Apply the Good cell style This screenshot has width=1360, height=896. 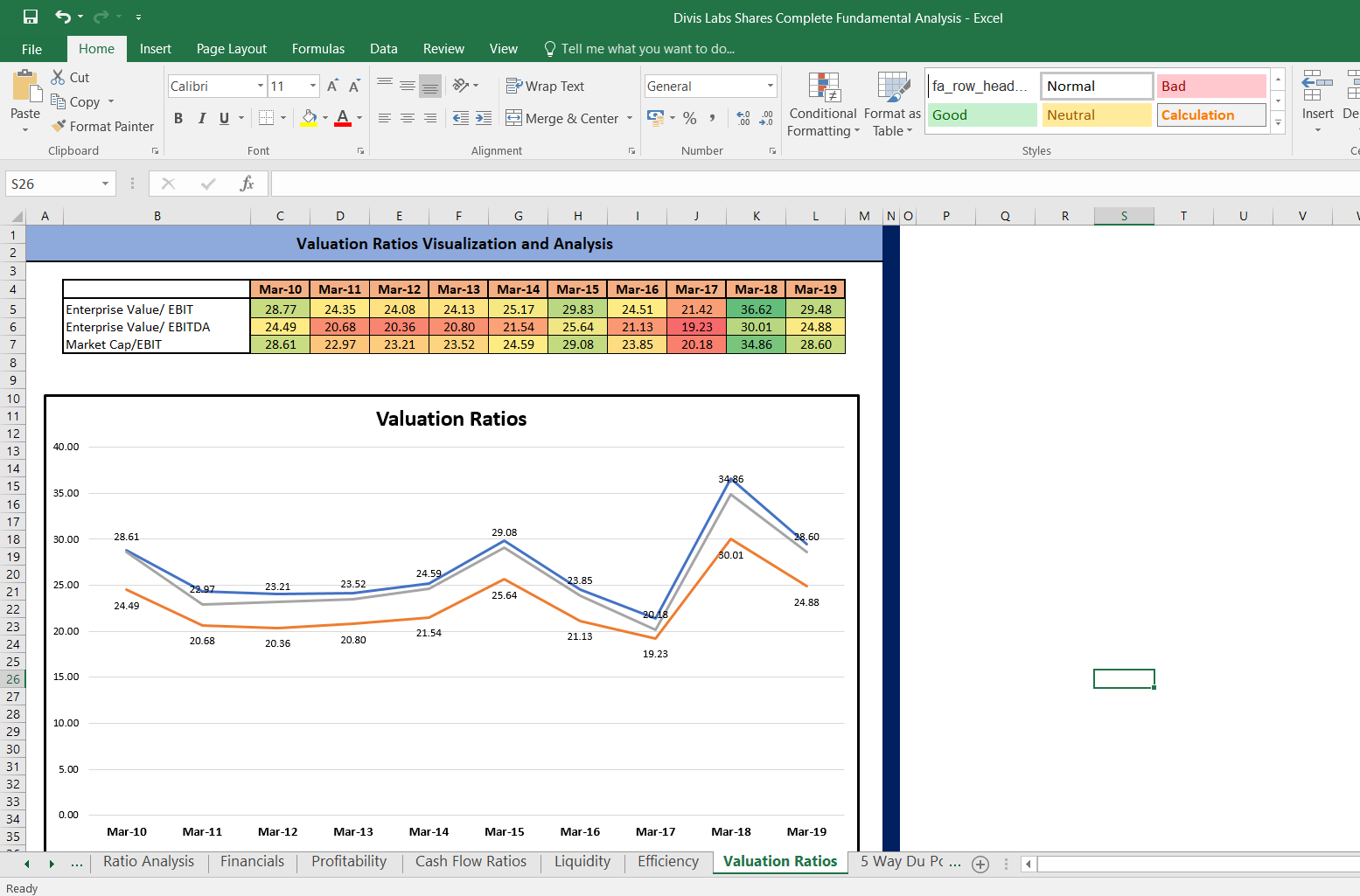[x=981, y=115]
